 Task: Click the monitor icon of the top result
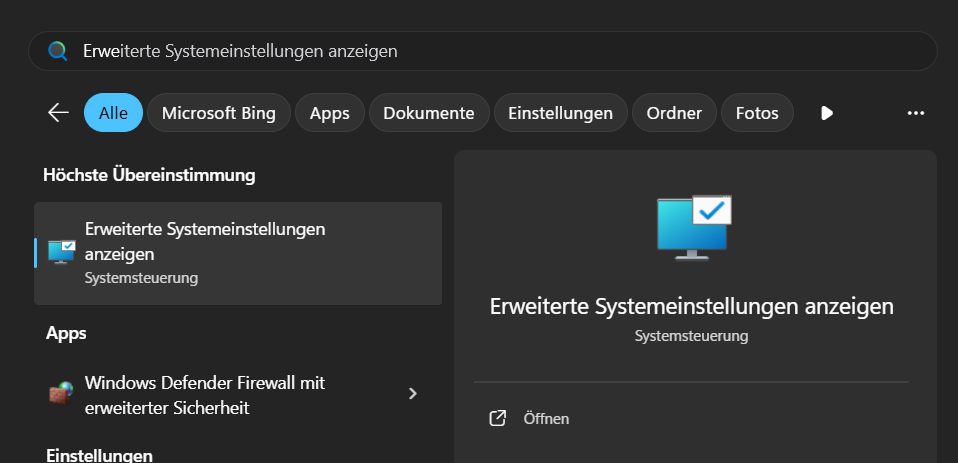62,253
